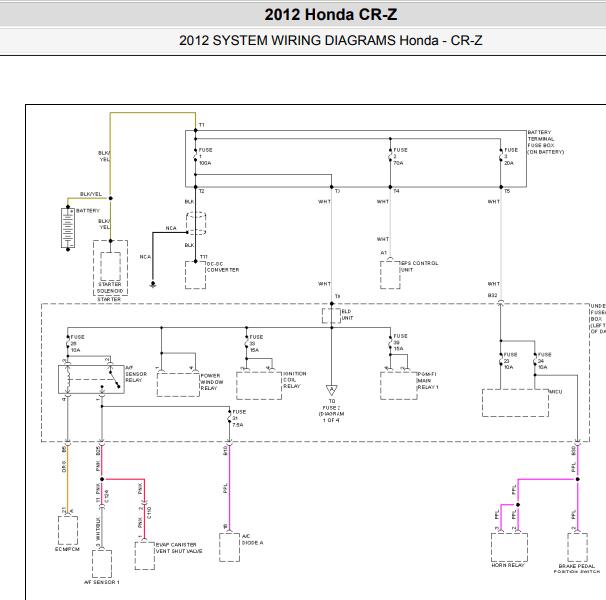Click the "T4" terminal label
The image size is (606, 600).
[x=396, y=191]
